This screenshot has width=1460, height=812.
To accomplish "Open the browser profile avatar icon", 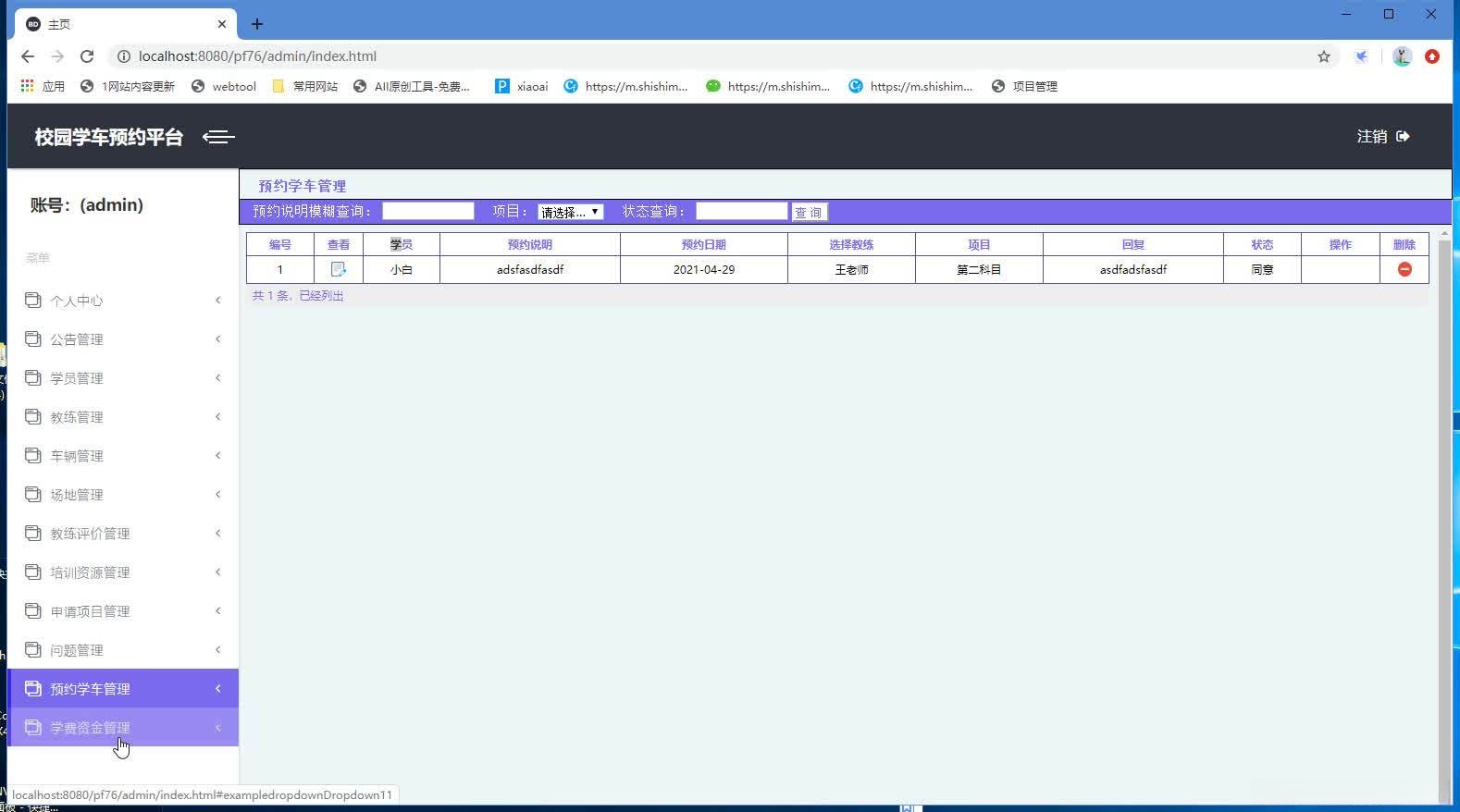I will click(x=1402, y=56).
